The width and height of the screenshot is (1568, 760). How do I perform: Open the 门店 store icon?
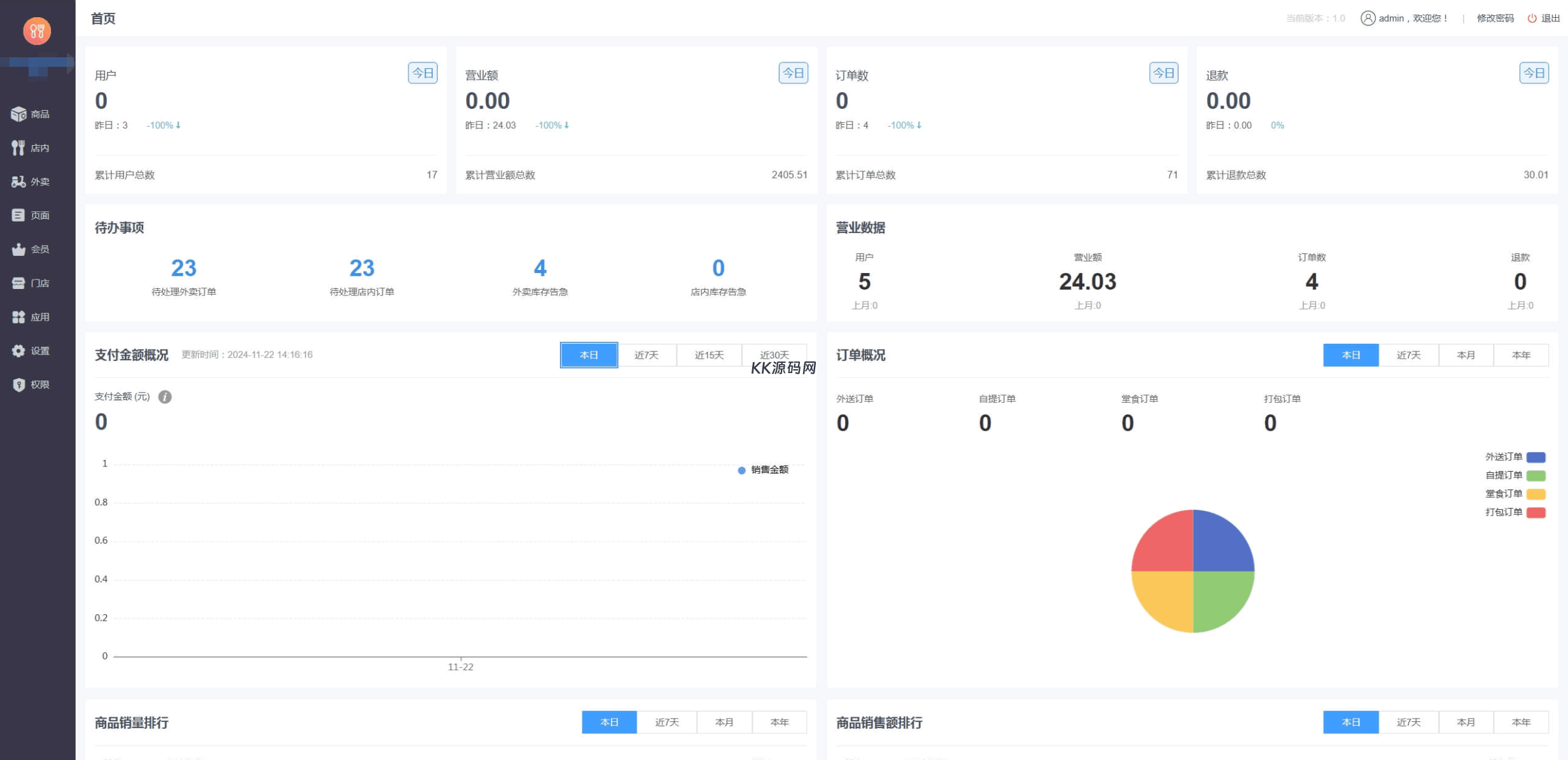click(x=18, y=283)
